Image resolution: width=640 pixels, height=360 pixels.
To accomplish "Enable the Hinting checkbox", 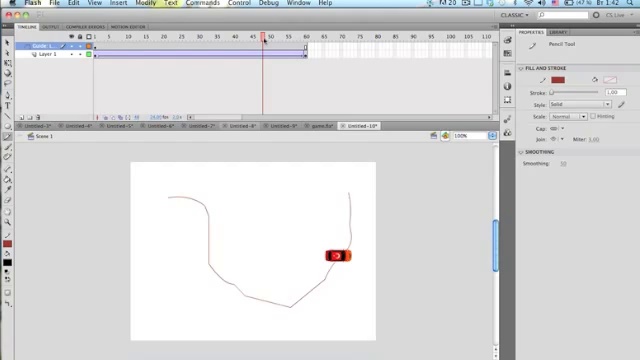I will tap(593, 116).
